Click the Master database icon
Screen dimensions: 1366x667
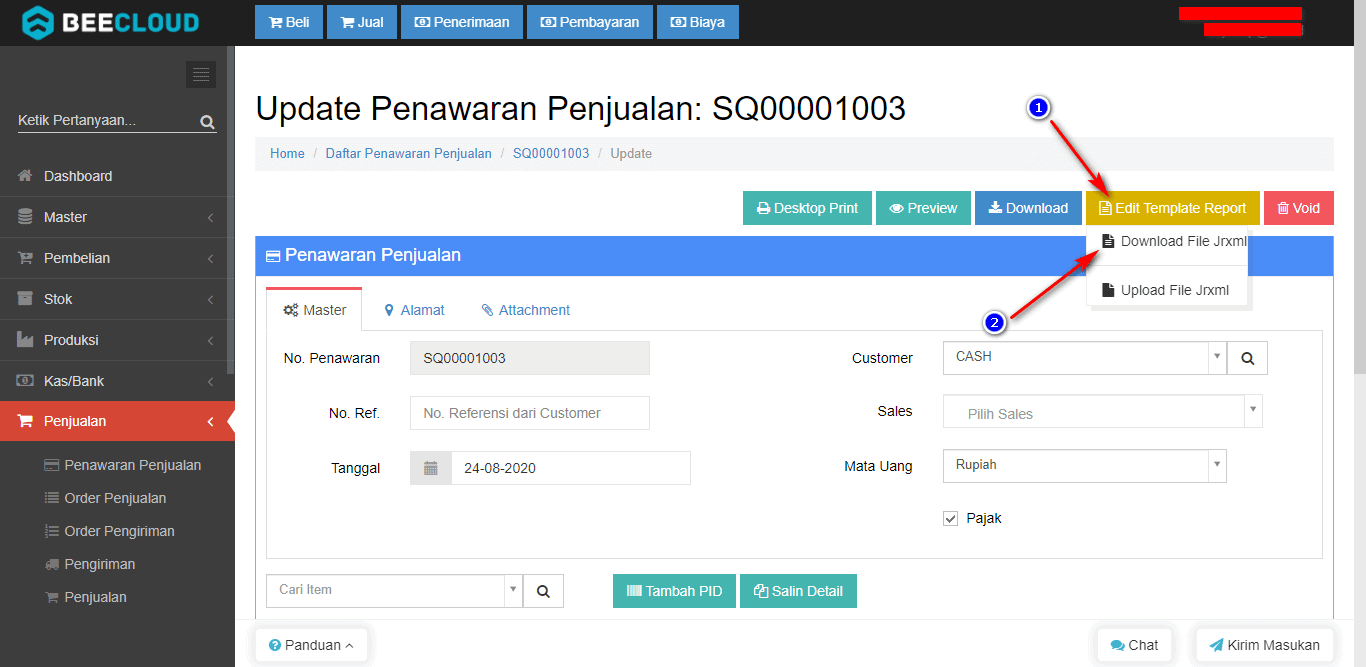26,217
